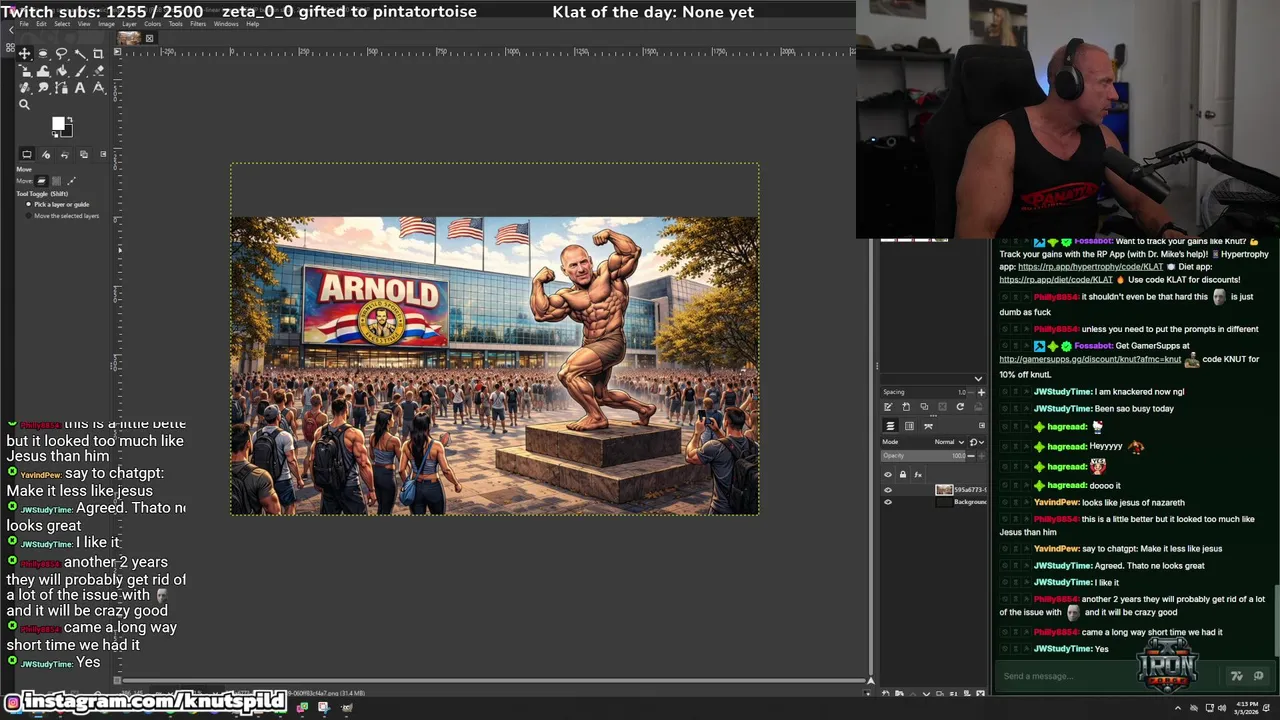The width and height of the screenshot is (1280, 720).
Task: Show hidden system tray icons chevron
Action: pyautogui.click(x=1177, y=708)
